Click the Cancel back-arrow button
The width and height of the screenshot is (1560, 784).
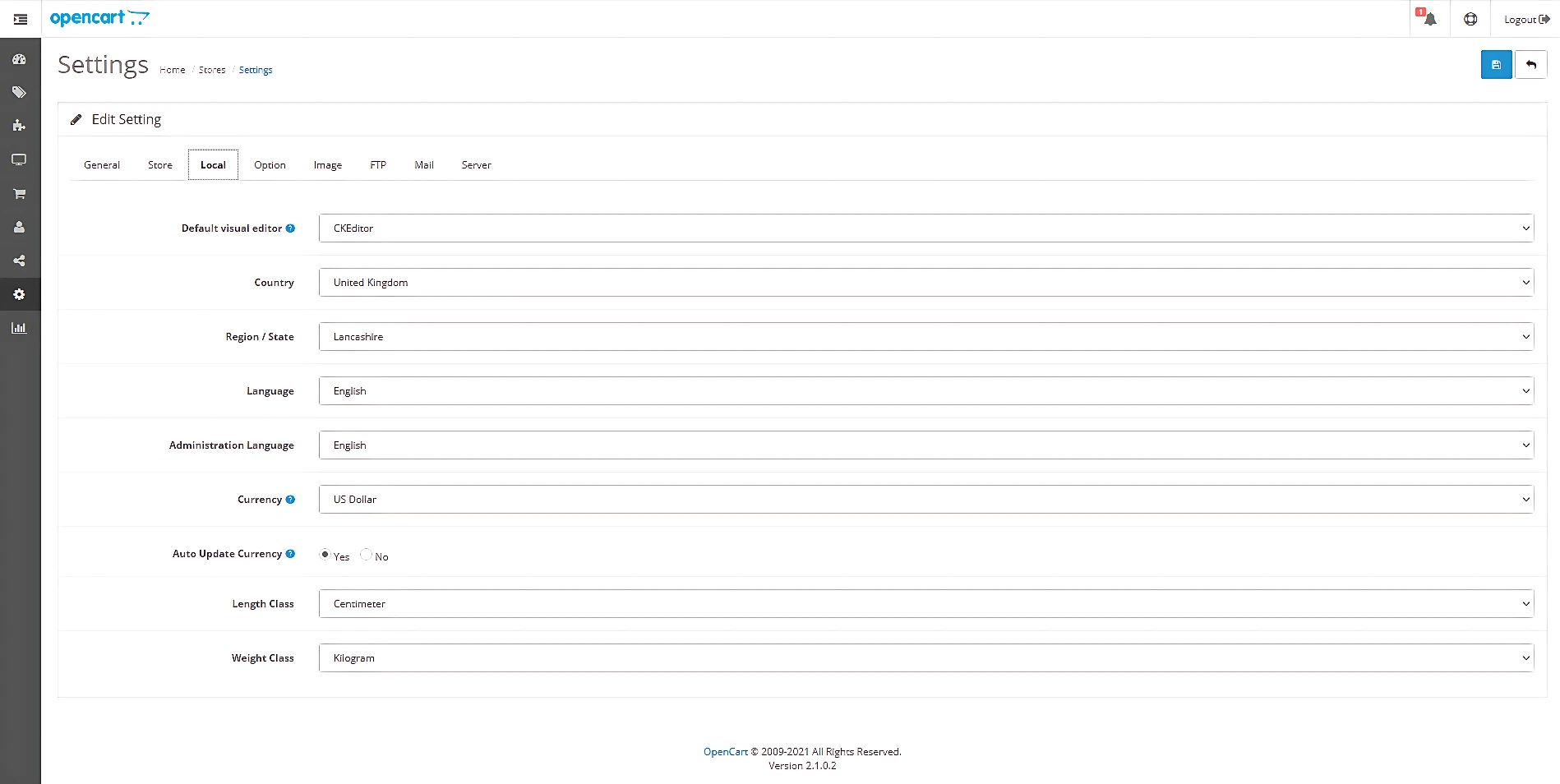(1531, 65)
